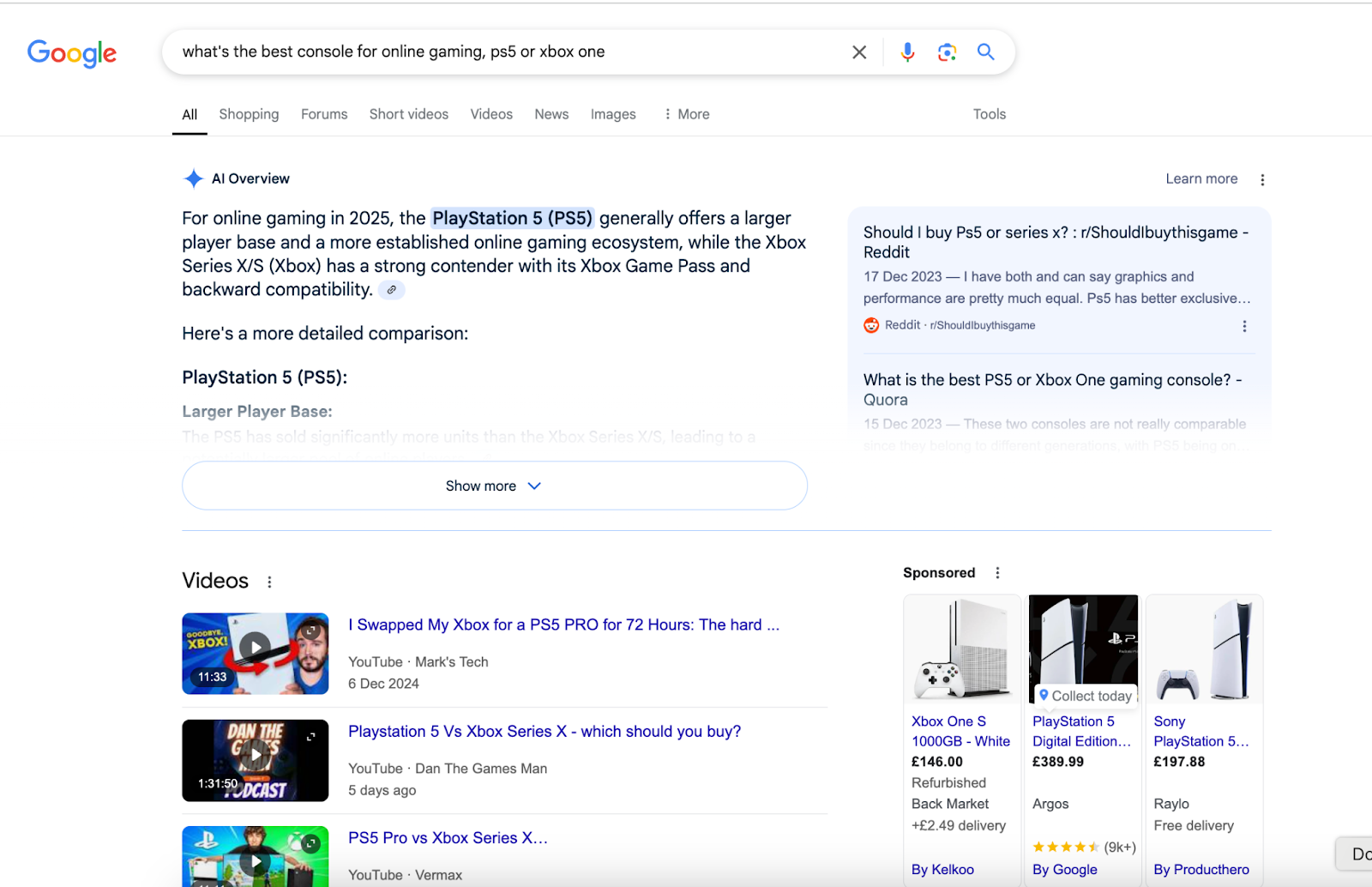This screenshot has width=1372, height=887.
Task: Open the Google logo homepage link
Action: pos(72,53)
